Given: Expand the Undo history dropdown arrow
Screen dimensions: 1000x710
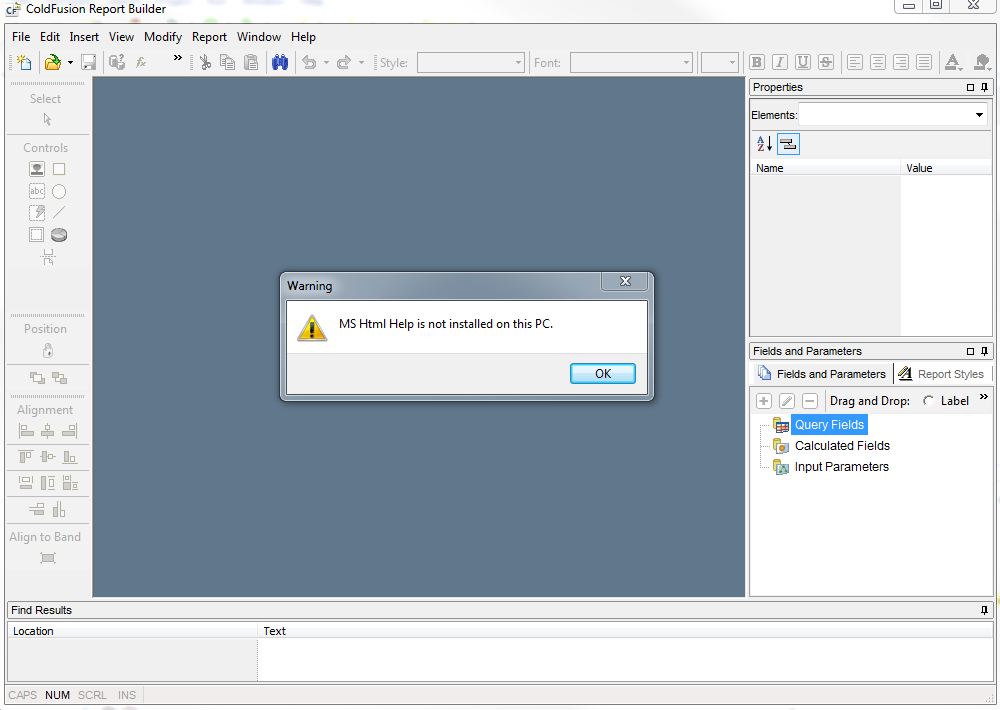Looking at the screenshot, I should coord(326,63).
